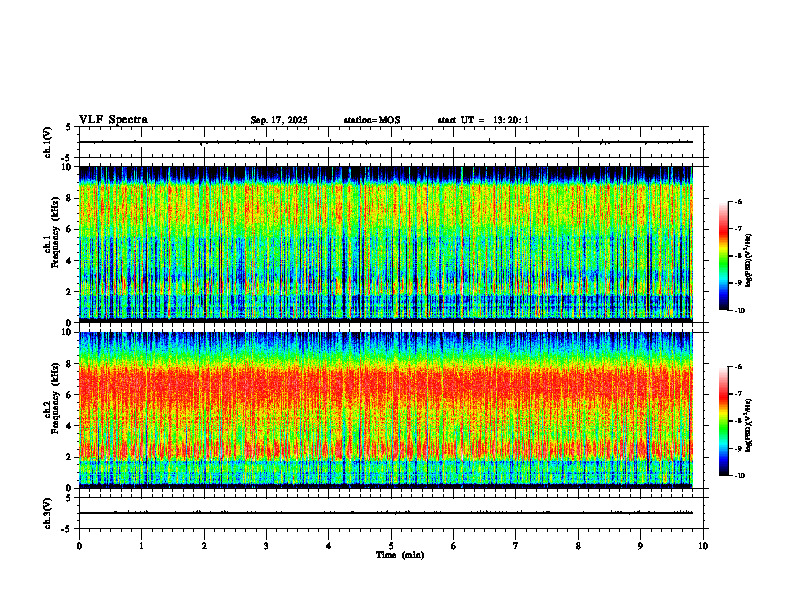Click the "-5" tick on ch.3(V) axis

(x=68, y=529)
